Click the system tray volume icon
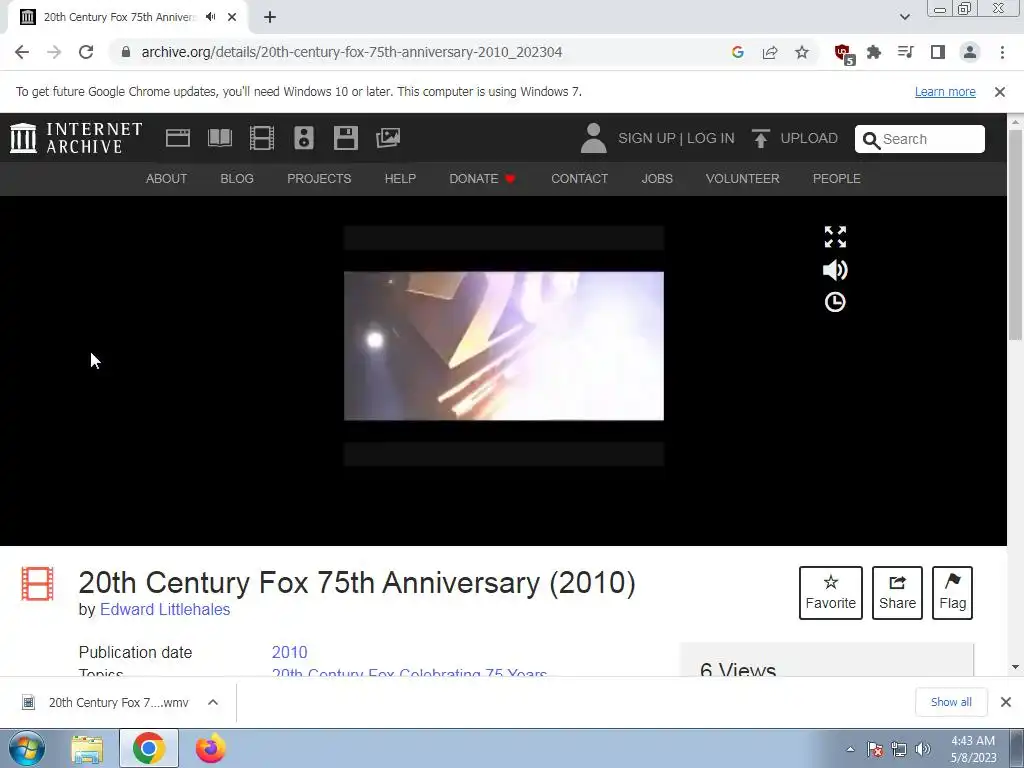This screenshot has height=768, width=1024. pyautogui.click(x=922, y=749)
